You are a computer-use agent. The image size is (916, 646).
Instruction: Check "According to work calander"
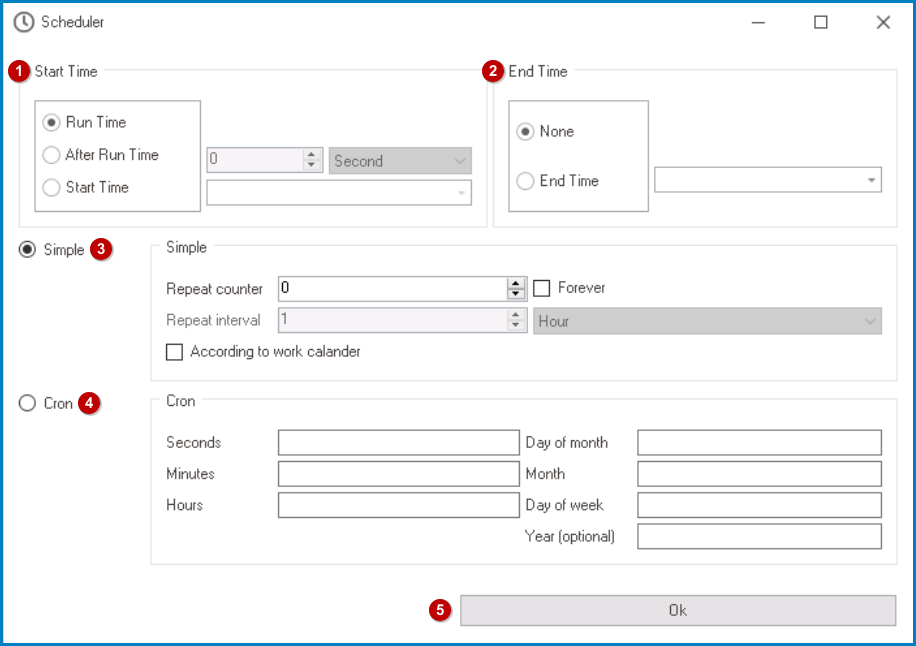[x=174, y=352]
